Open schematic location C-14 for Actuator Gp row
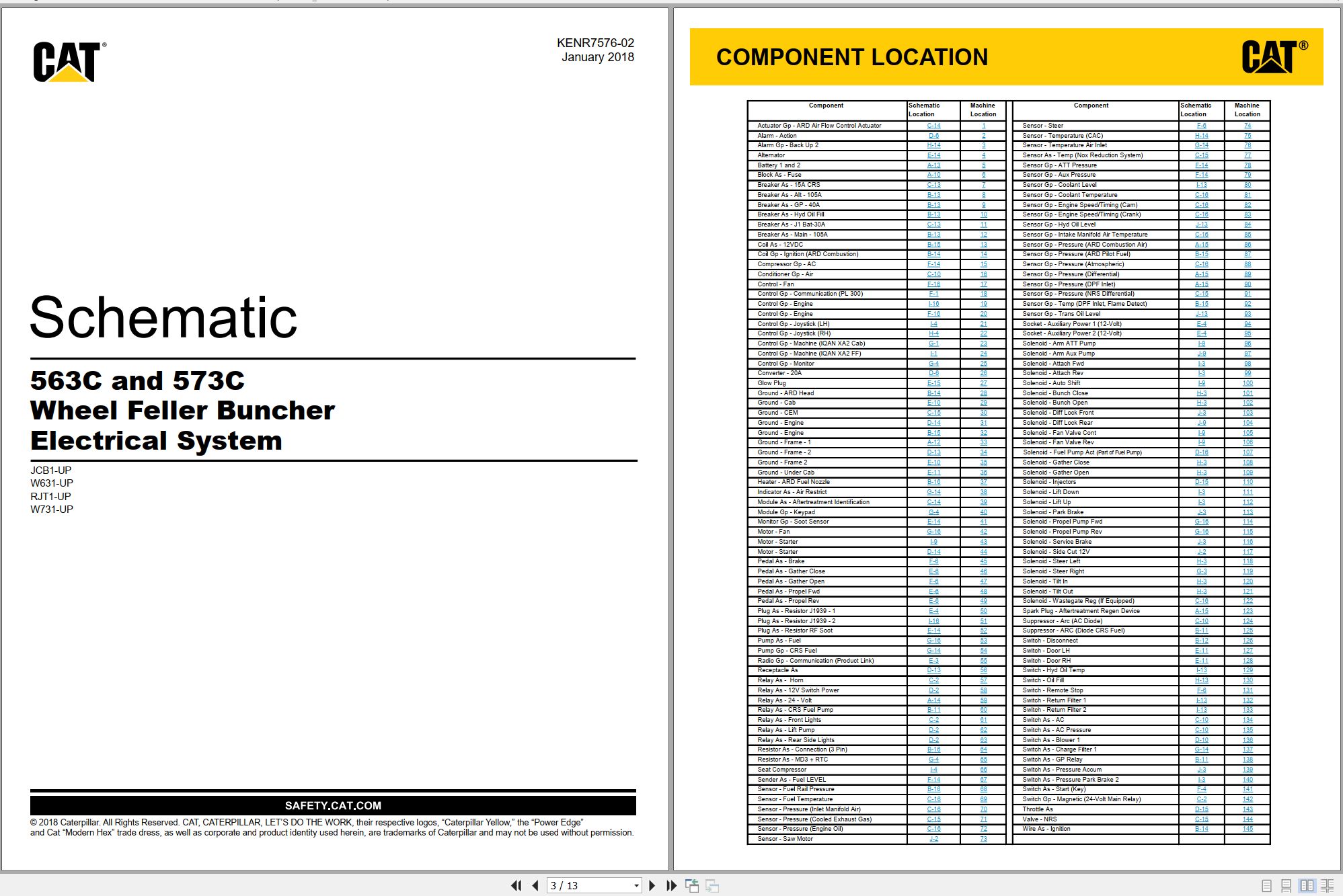 [933, 126]
